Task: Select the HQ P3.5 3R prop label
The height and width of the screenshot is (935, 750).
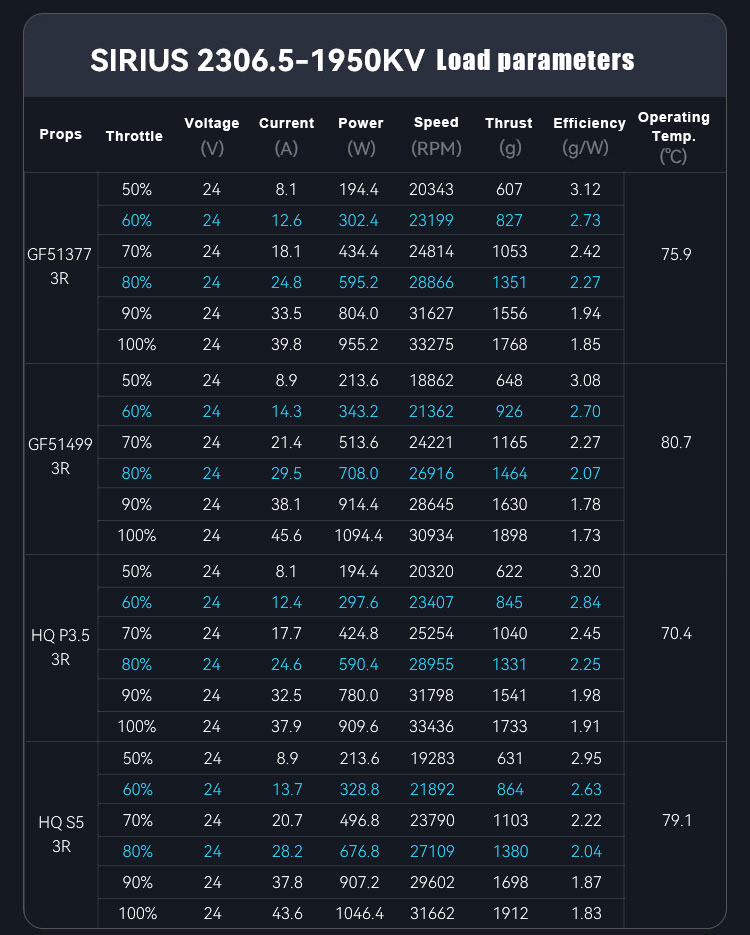Action: 60,649
